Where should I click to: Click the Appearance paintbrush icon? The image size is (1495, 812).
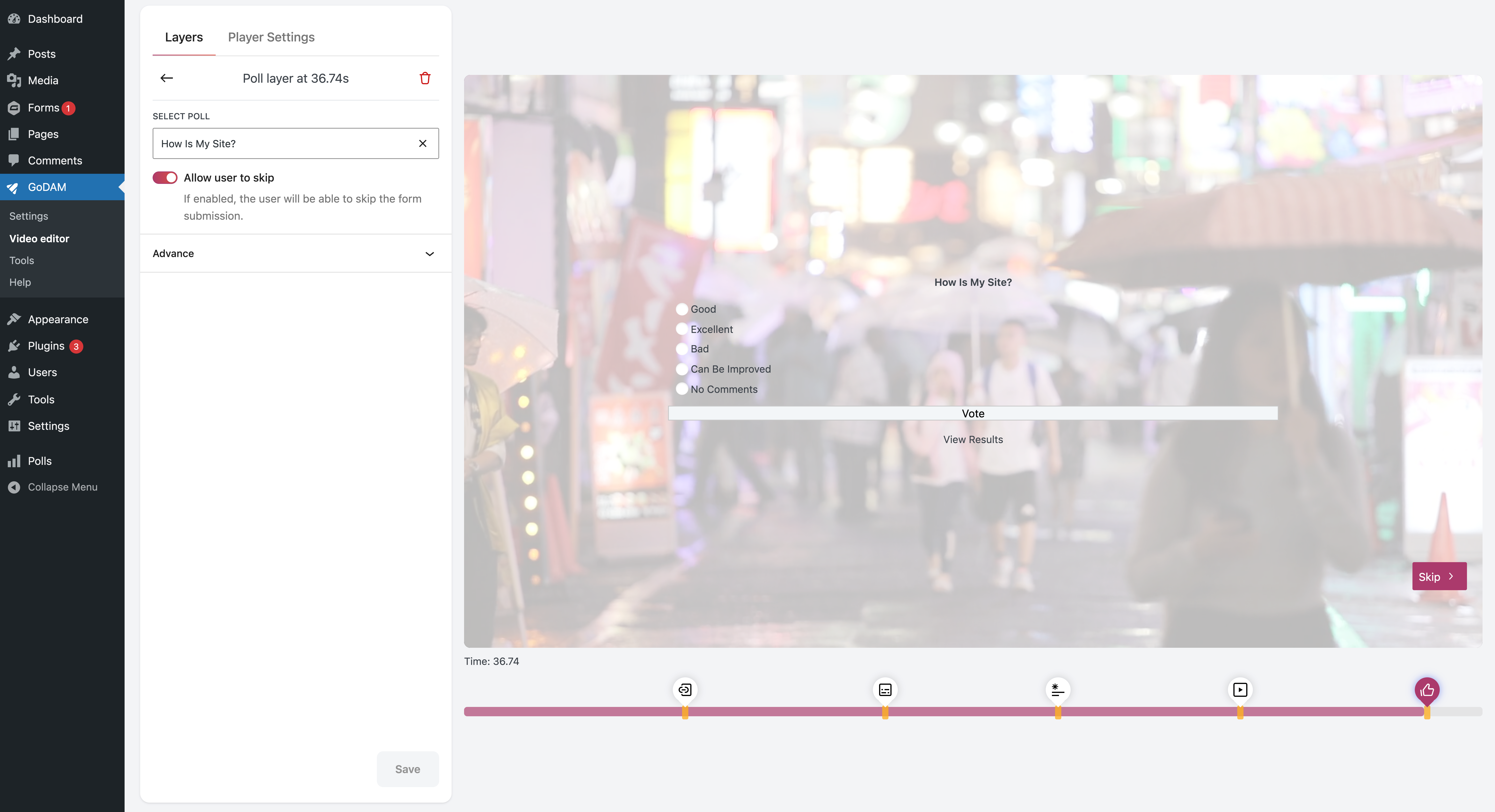coord(14,319)
